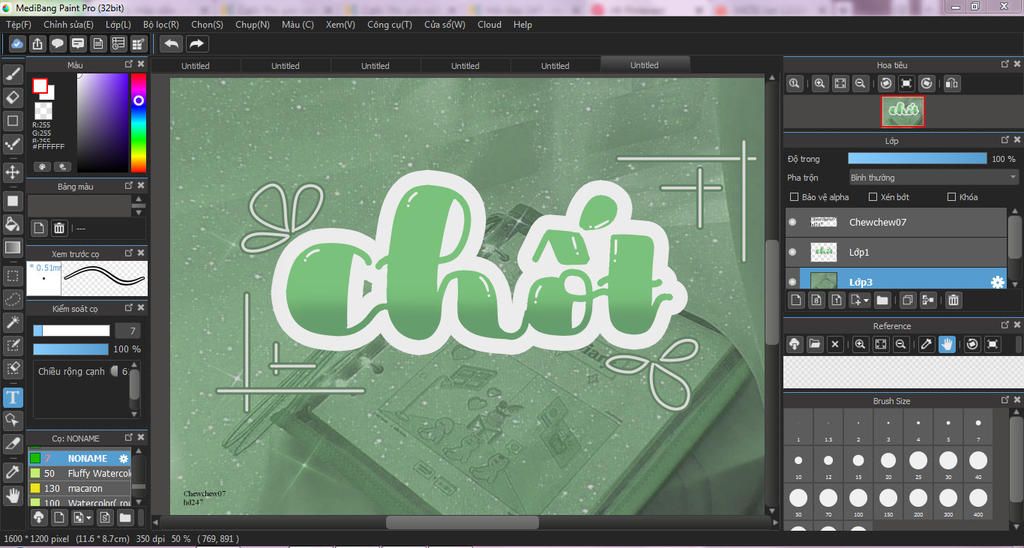Hide the Lớp3 layer
This screenshot has width=1024, height=548.
tap(793, 282)
